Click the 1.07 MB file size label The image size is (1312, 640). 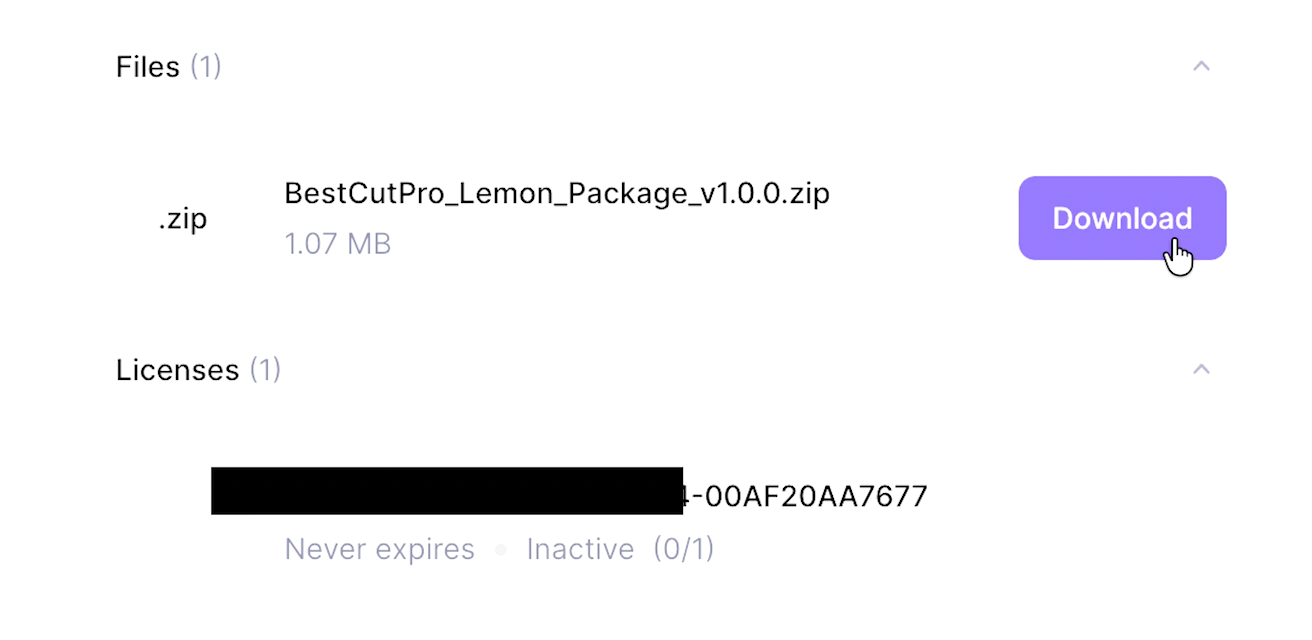[x=337, y=243]
